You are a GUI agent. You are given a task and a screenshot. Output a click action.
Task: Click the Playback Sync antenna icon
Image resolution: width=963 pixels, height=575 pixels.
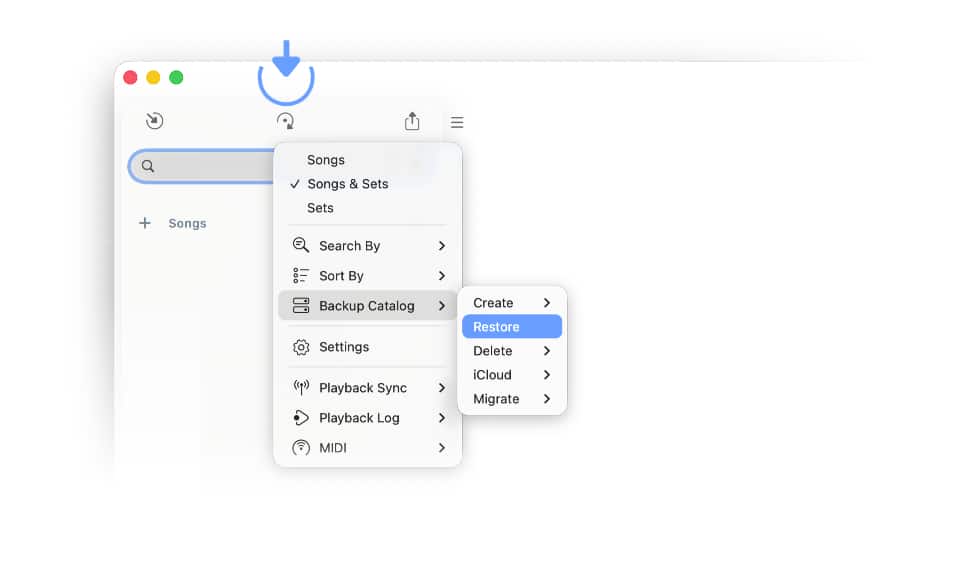(x=301, y=388)
